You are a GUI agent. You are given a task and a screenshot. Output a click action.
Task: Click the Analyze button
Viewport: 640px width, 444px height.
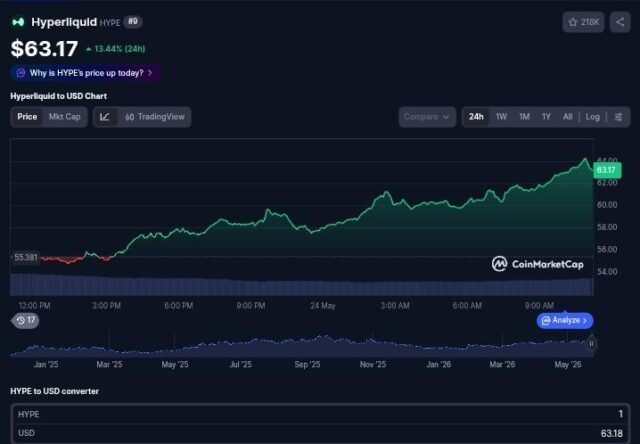tap(564, 320)
